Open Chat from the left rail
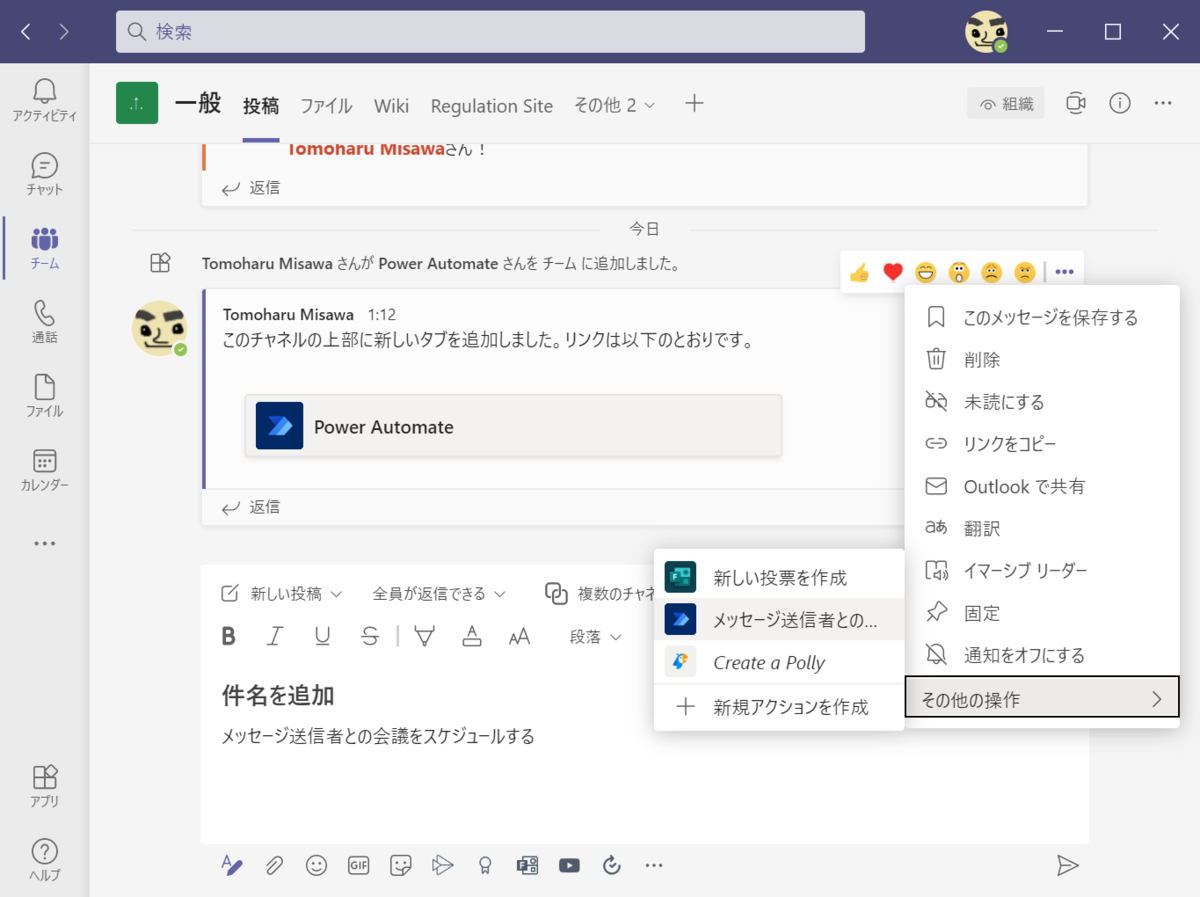The width and height of the screenshot is (1200, 897). click(x=44, y=175)
